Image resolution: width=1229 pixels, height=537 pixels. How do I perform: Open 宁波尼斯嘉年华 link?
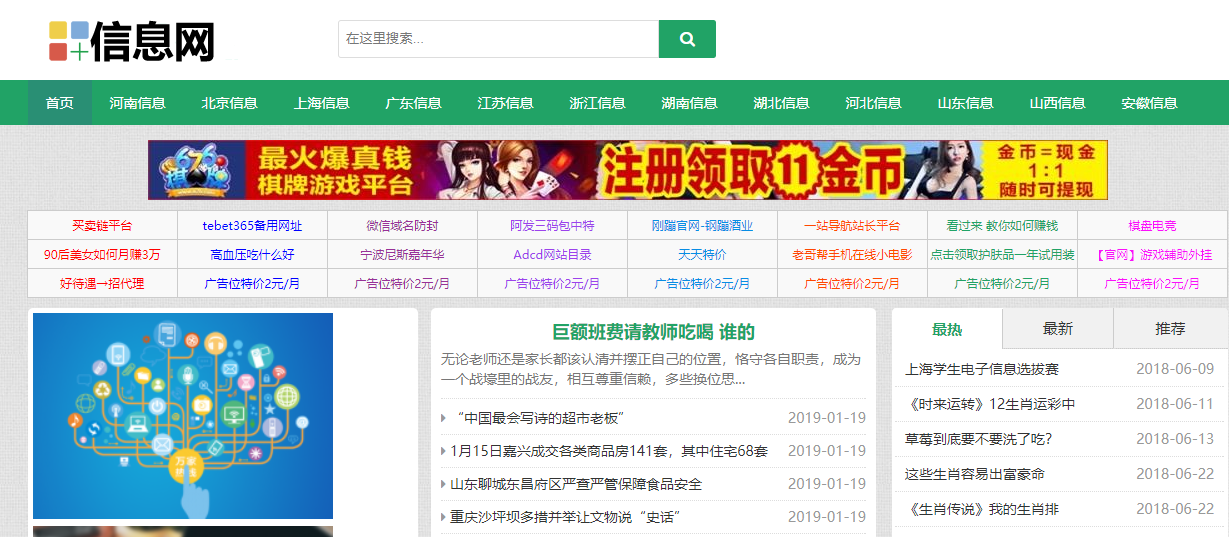[x=402, y=255]
